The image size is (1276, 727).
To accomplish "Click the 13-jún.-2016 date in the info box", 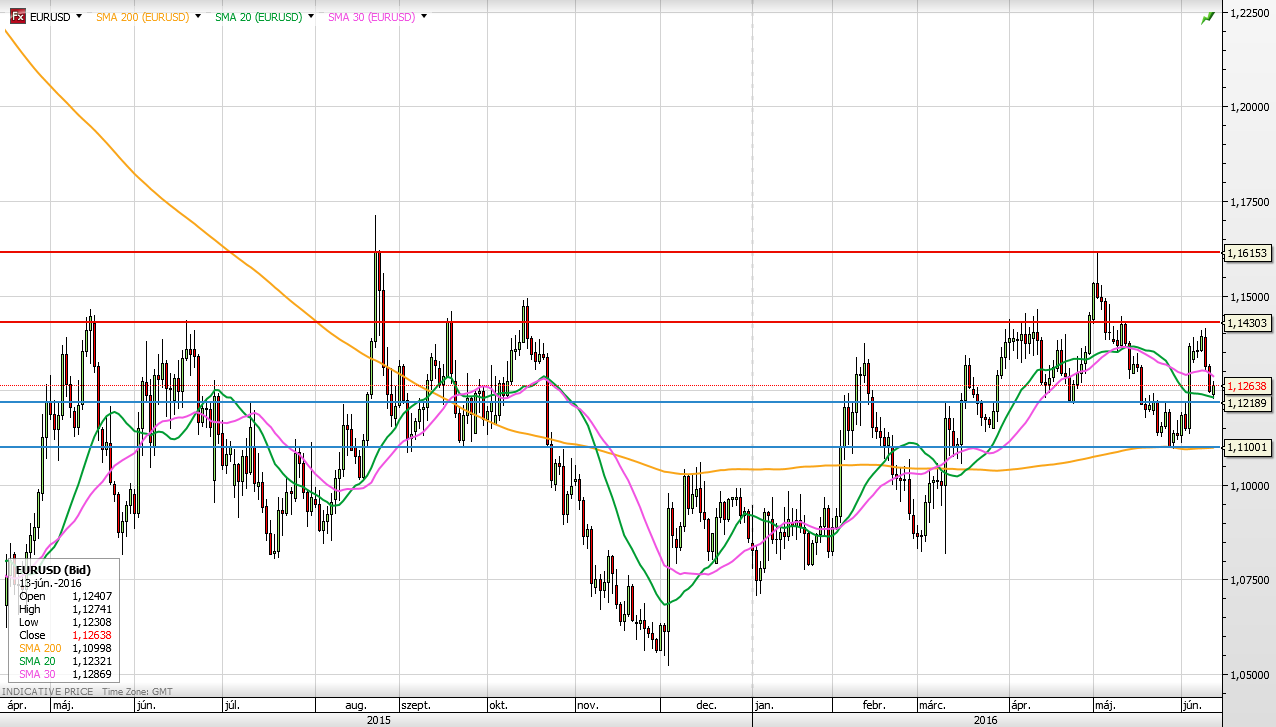I will pos(50,583).
